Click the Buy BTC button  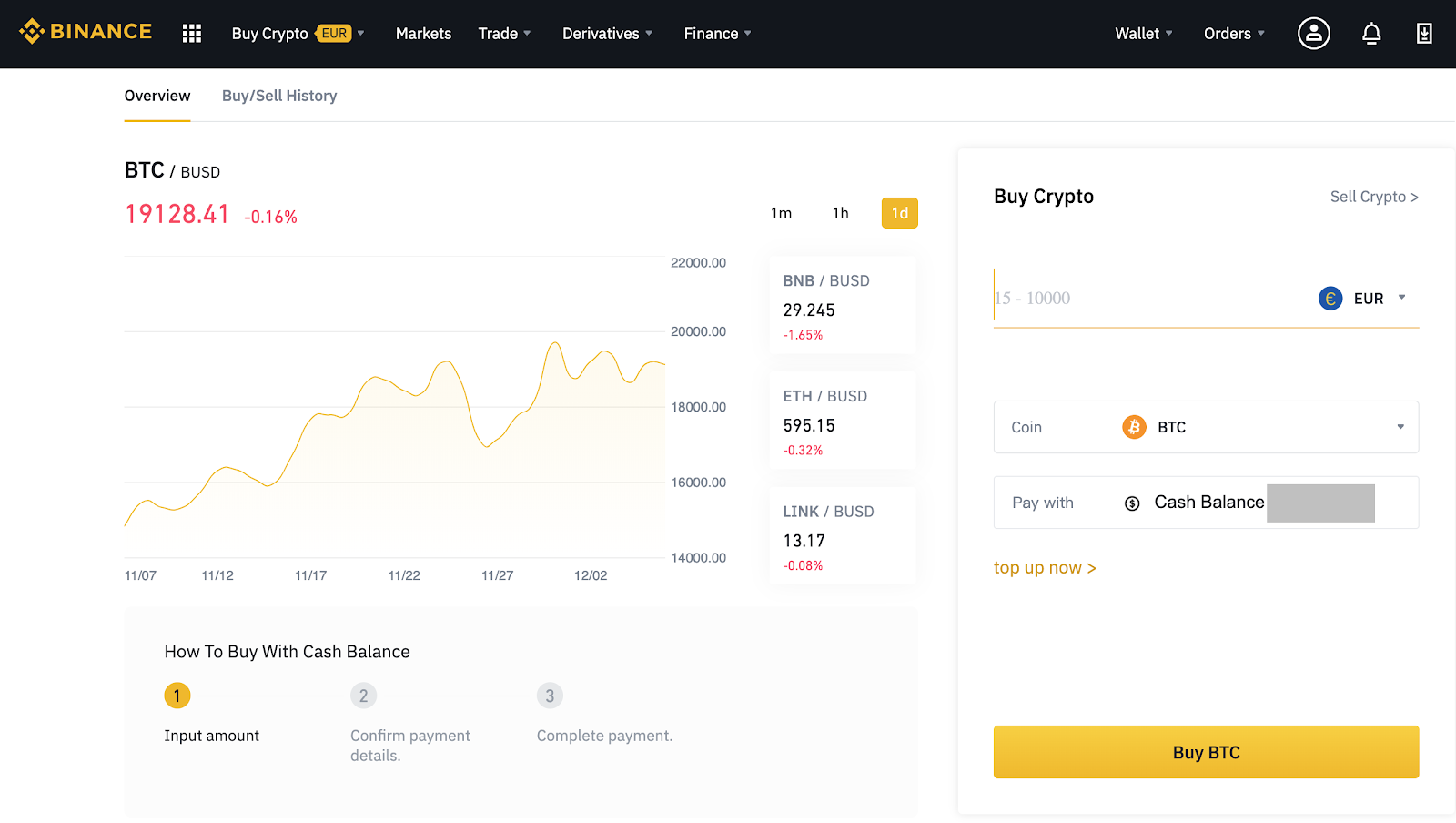[1206, 752]
